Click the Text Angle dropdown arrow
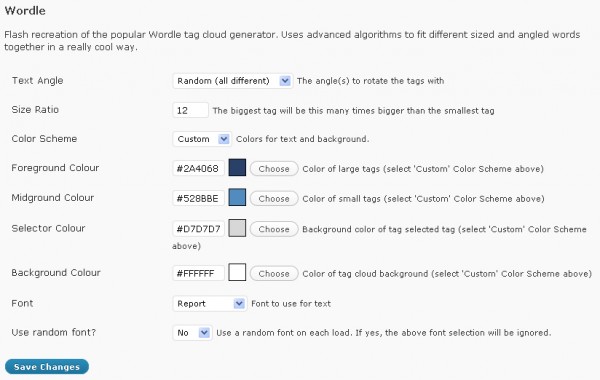The width and height of the screenshot is (600, 380). tap(285, 81)
